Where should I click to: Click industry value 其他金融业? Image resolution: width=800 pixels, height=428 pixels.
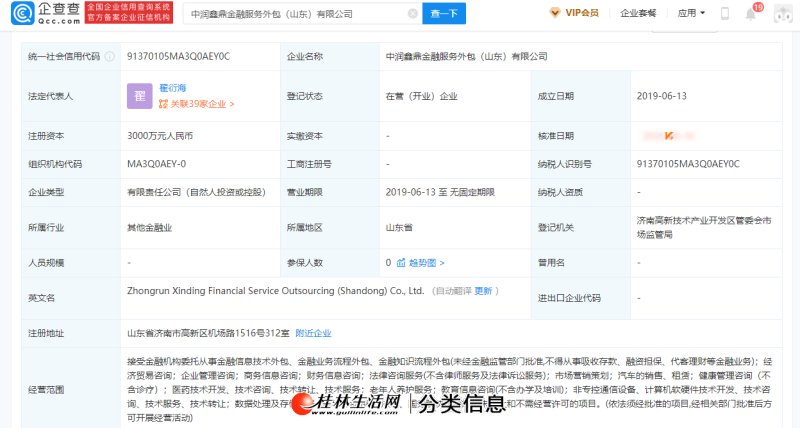149,228
